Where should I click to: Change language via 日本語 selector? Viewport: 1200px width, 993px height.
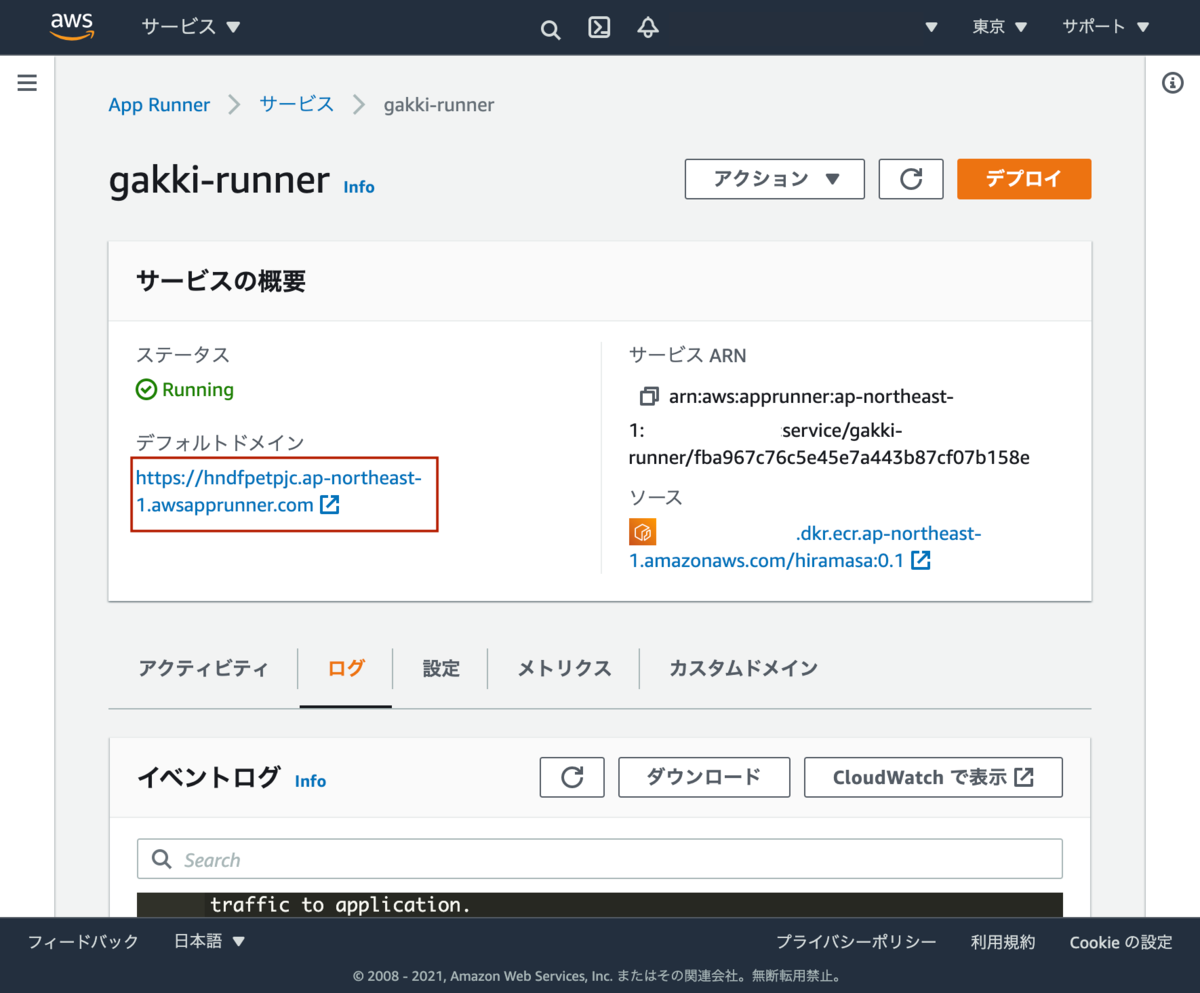point(210,941)
